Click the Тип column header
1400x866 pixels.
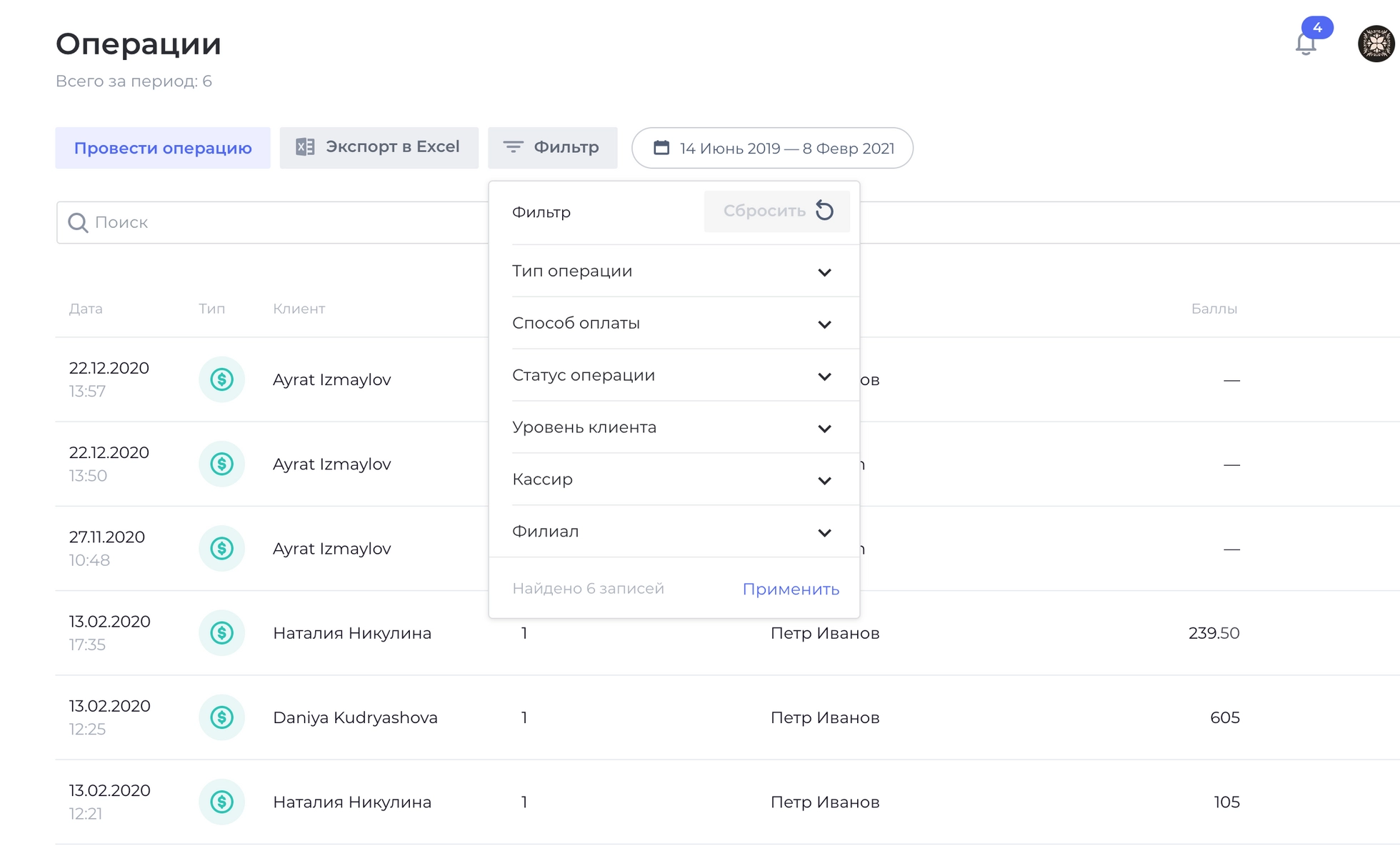point(211,309)
